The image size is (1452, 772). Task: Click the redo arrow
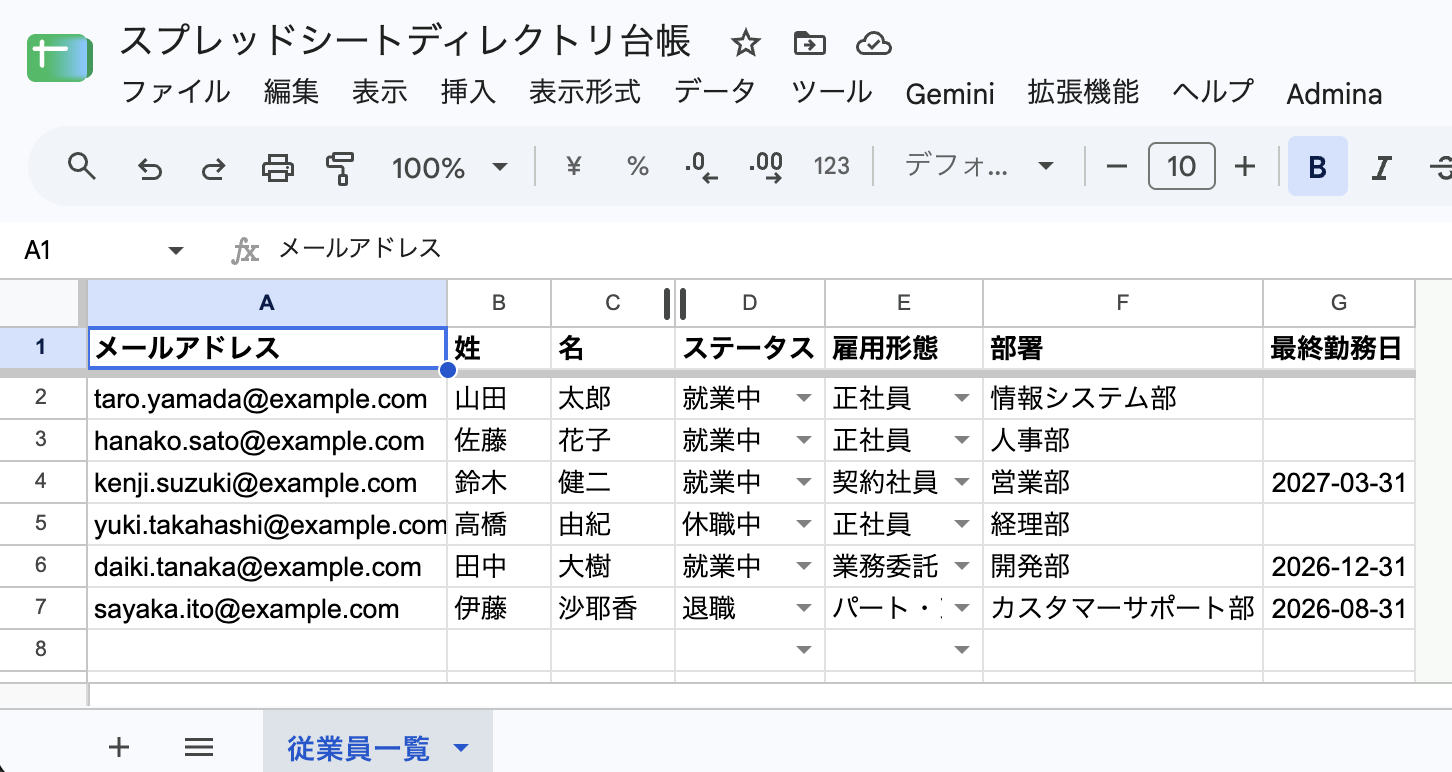[x=213, y=167]
